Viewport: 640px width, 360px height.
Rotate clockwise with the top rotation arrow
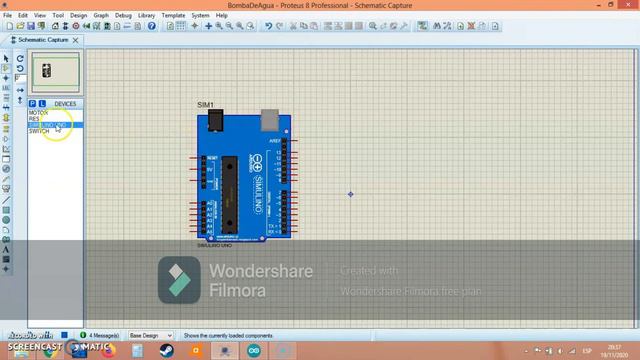pyautogui.click(x=20, y=59)
